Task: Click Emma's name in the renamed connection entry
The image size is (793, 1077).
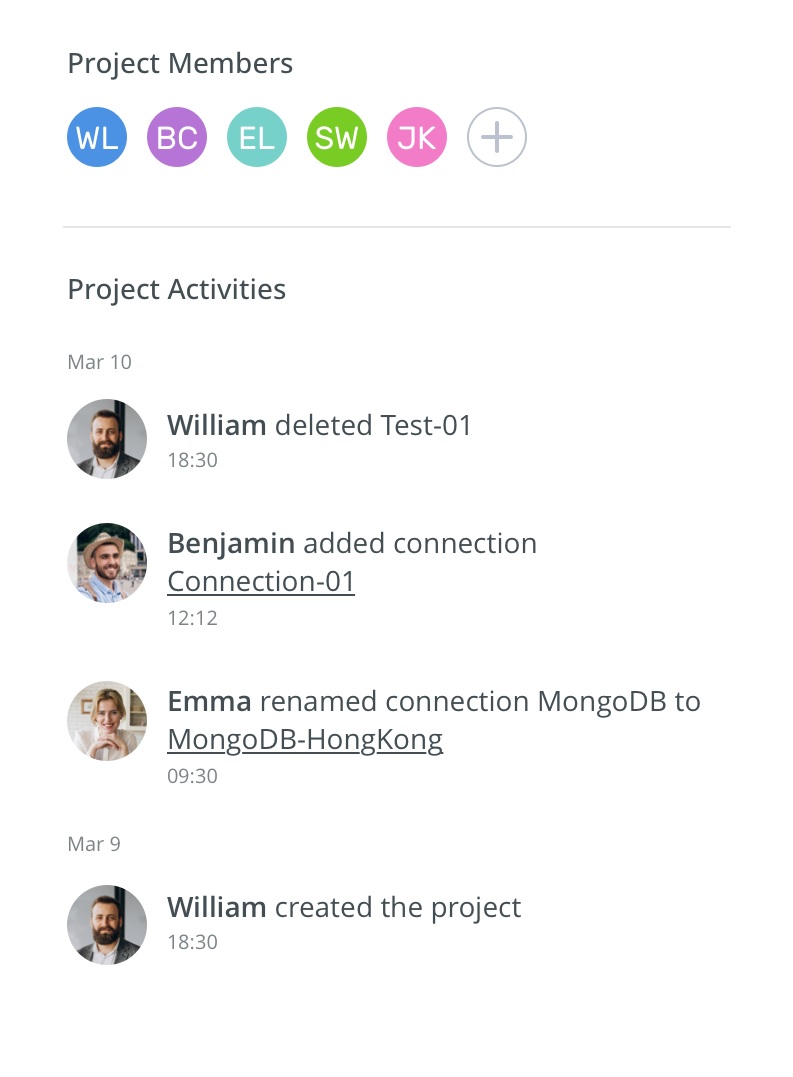Action: point(210,701)
